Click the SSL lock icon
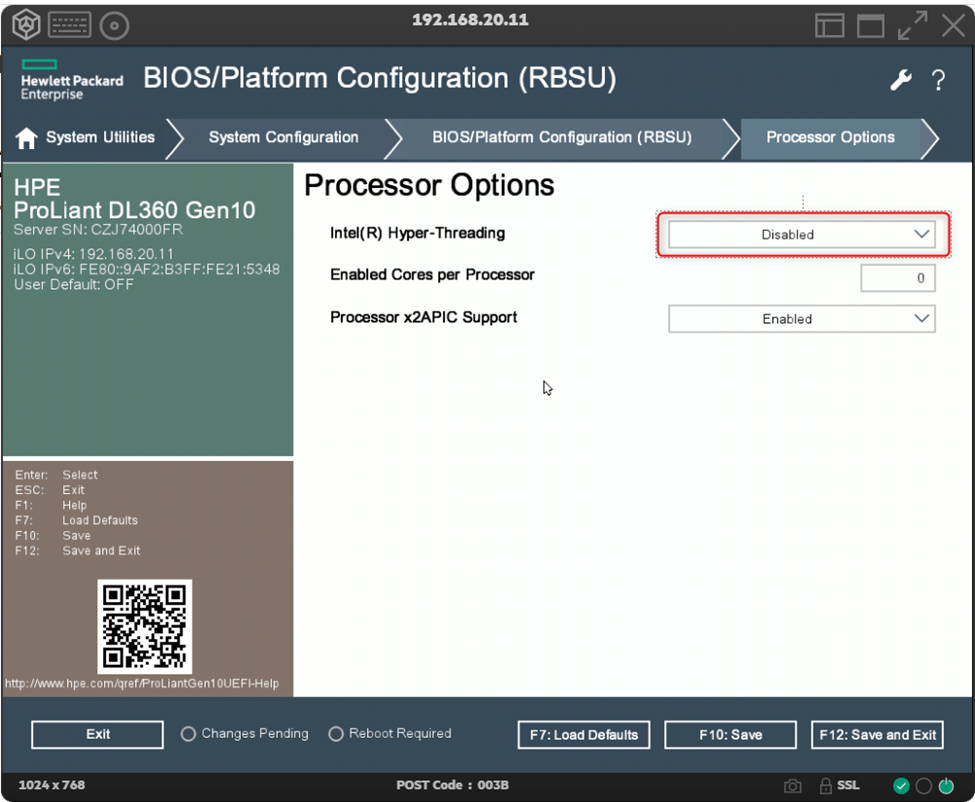 (x=826, y=786)
